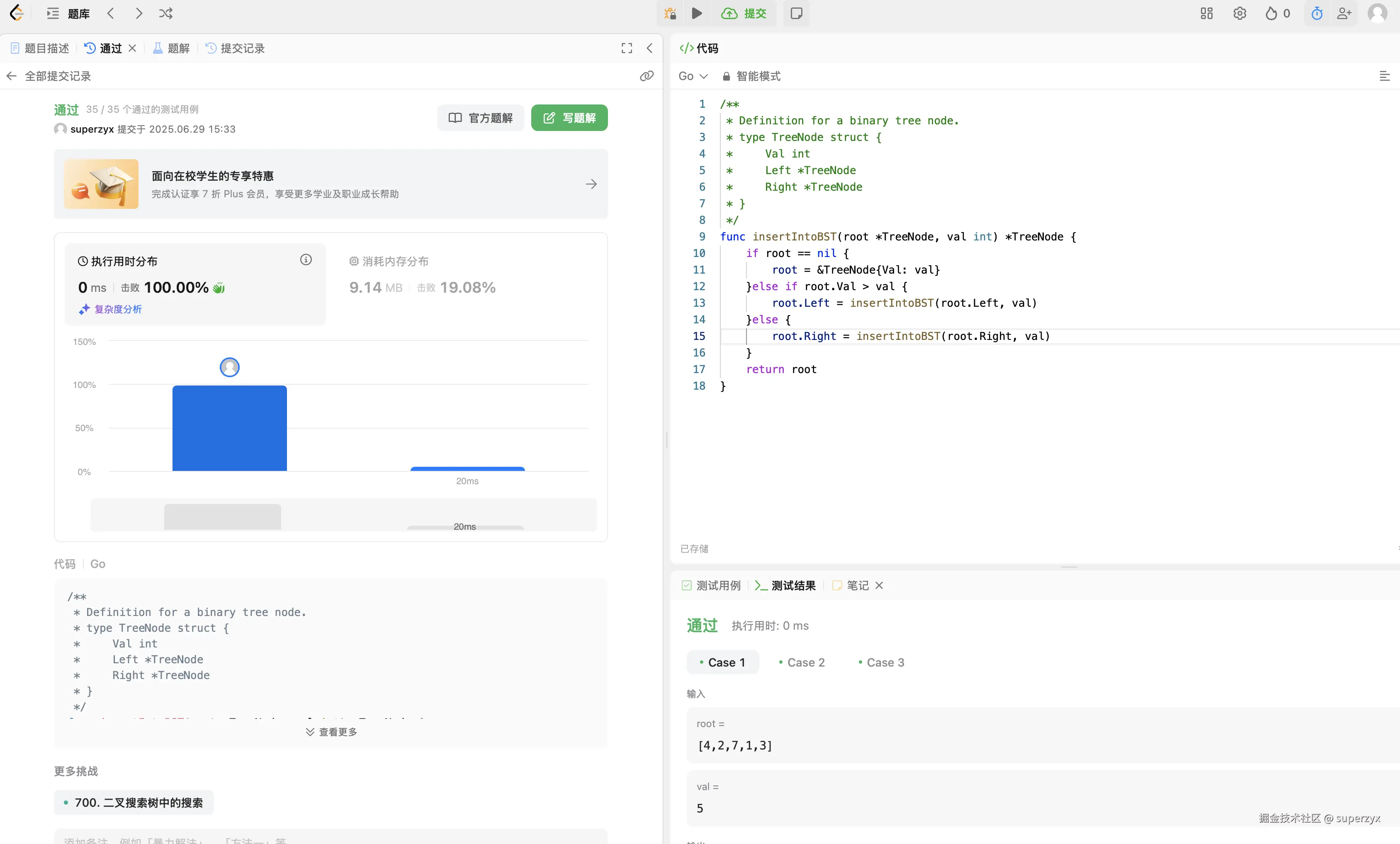Click the shuffle random problem icon
This screenshot has height=844, width=1400.
click(165, 13)
